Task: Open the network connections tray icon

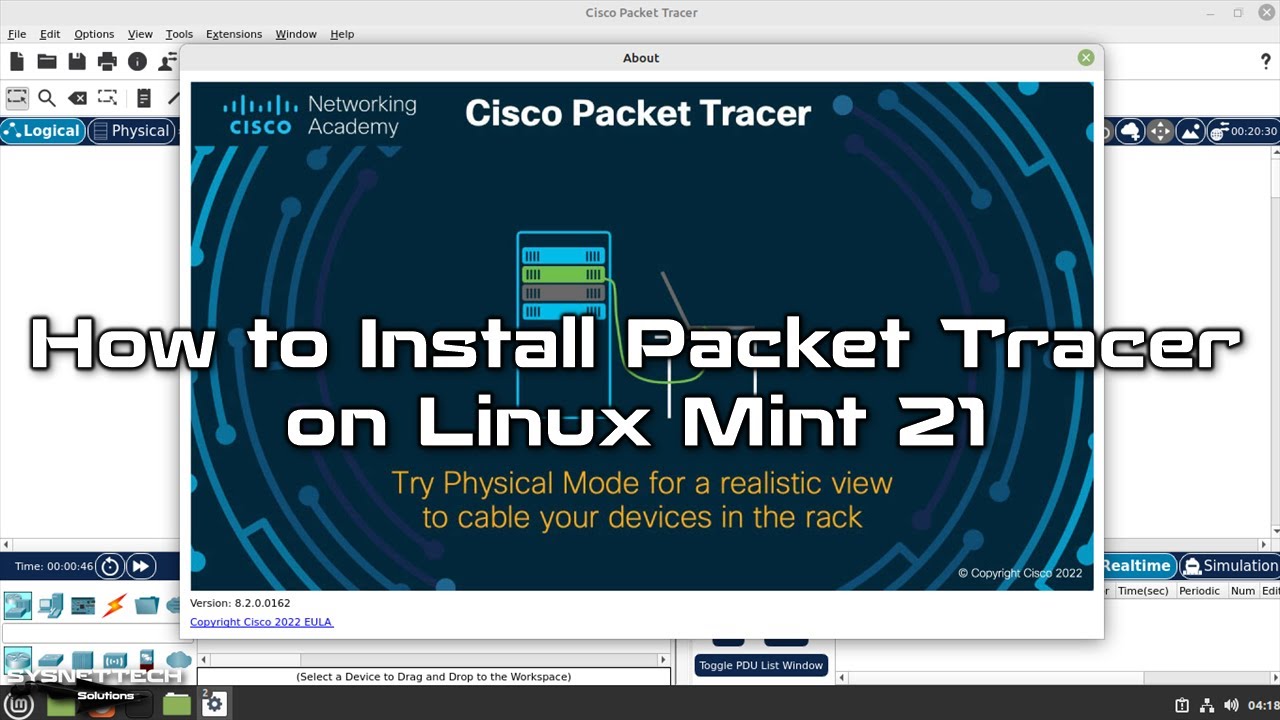Action: 1207,705
